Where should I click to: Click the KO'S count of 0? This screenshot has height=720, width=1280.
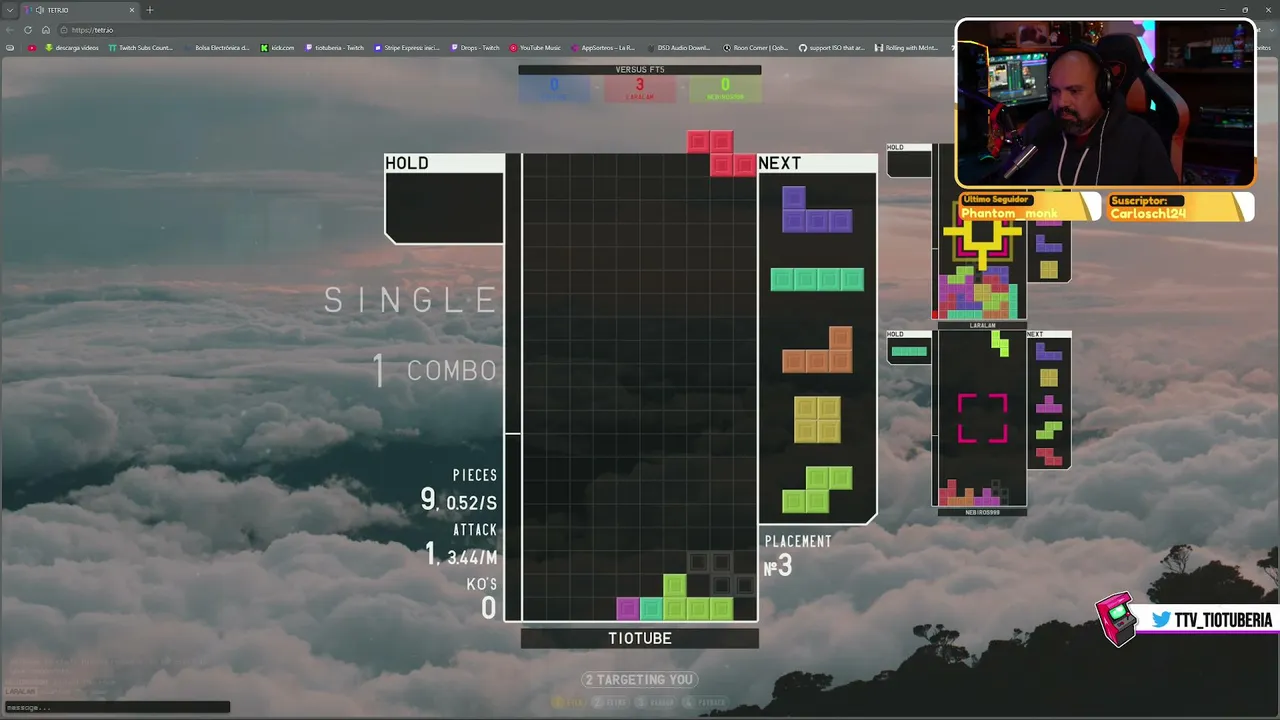(x=488, y=607)
